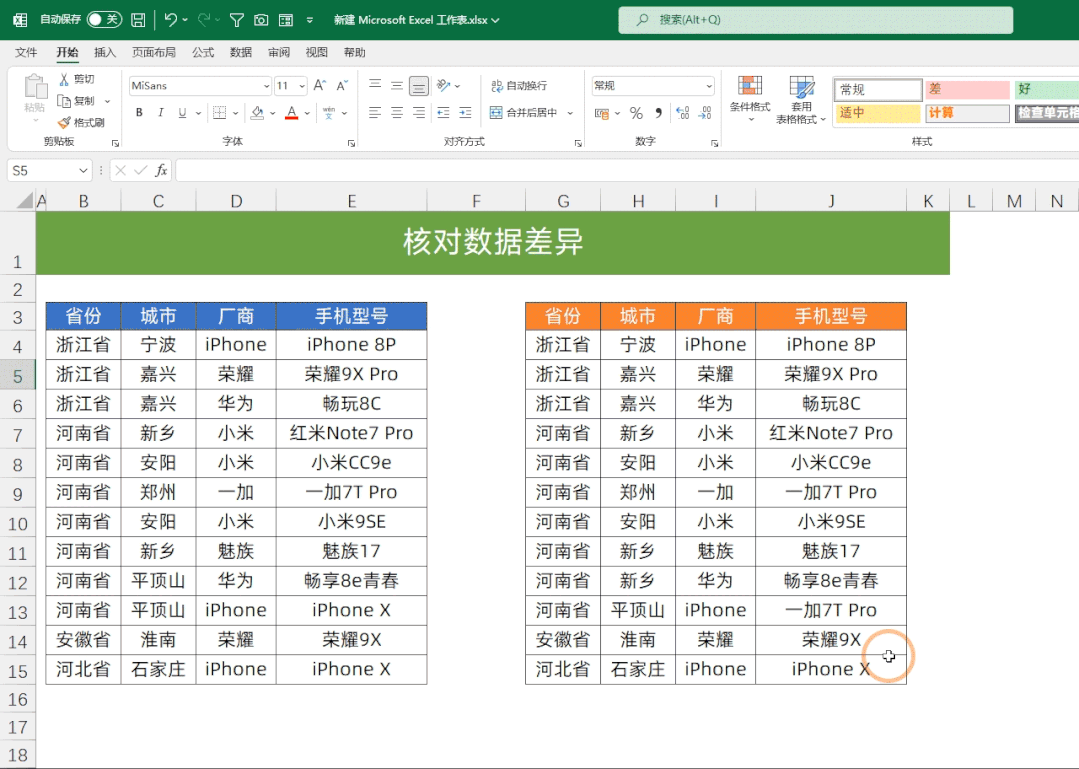
Task: Switch to the 视图 tab
Action: [x=317, y=52]
